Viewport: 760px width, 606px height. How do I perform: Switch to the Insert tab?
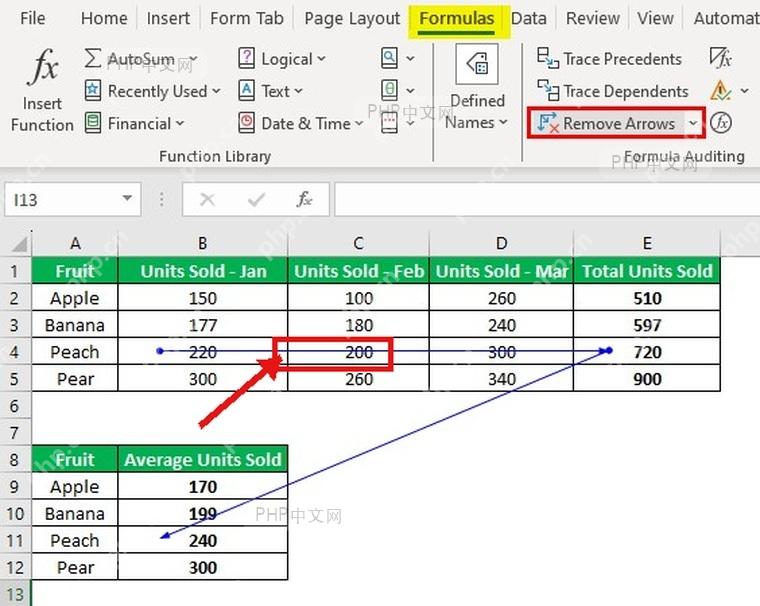pos(168,18)
